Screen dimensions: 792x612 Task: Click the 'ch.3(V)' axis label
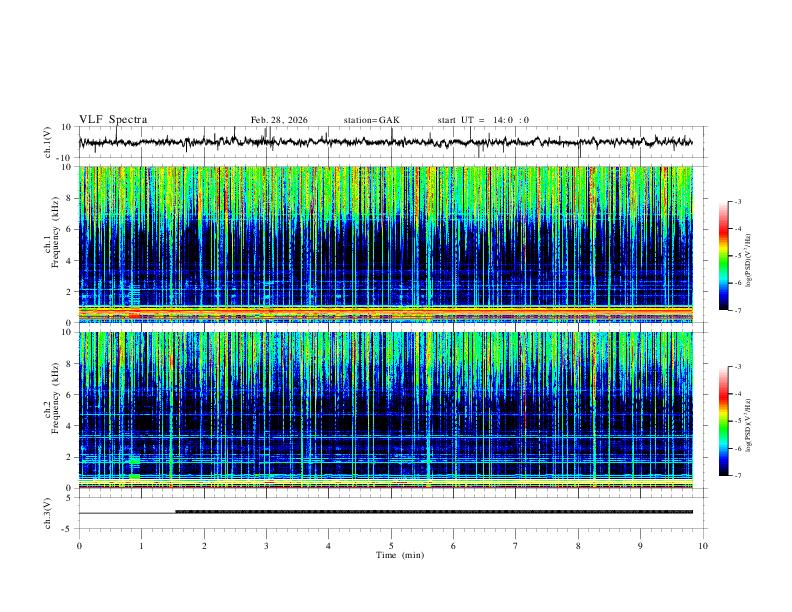tap(48, 513)
